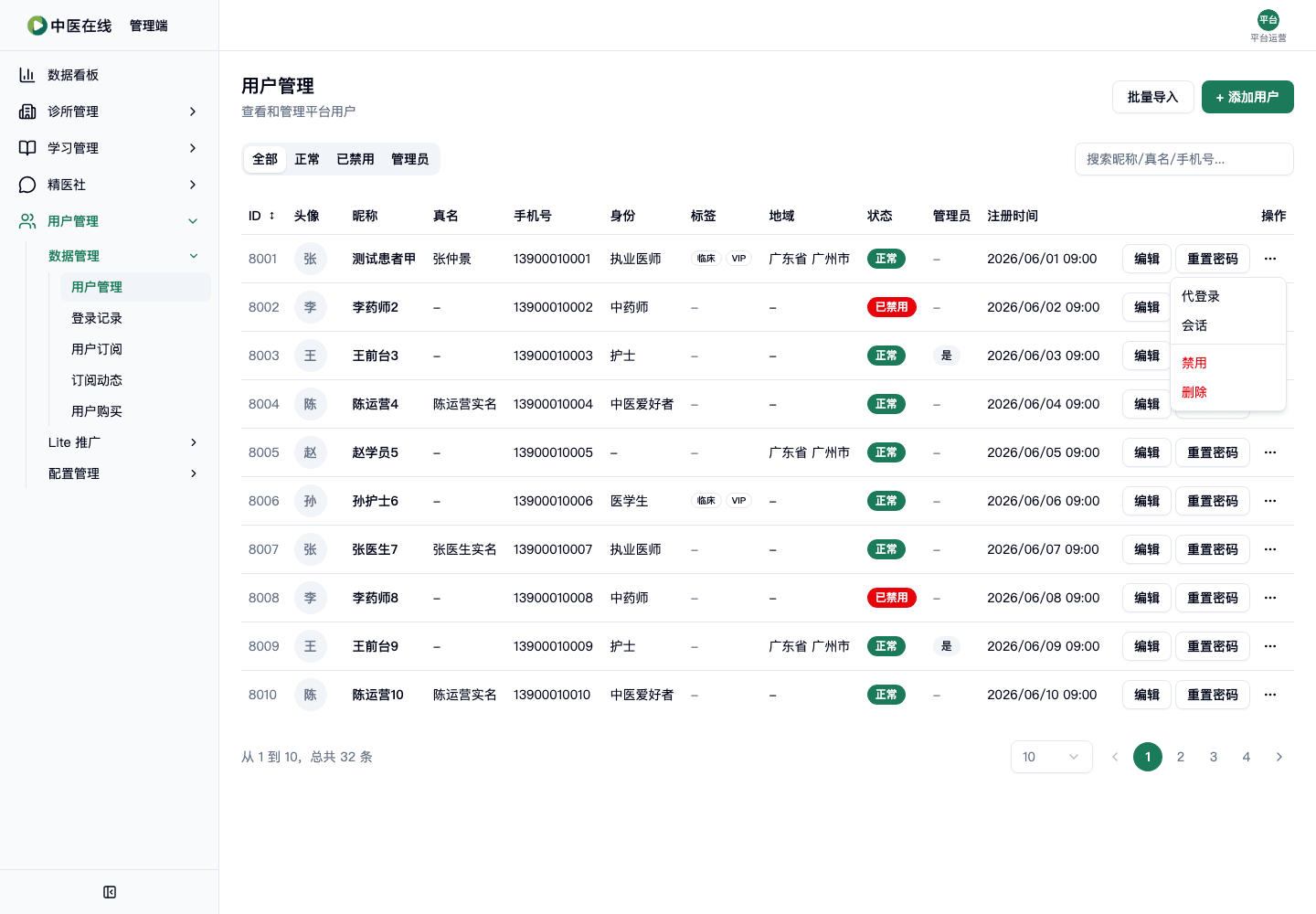Reset password for user 8009 王前台9
Image resolution: width=1316 pixels, height=914 pixels.
(1213, 646)
